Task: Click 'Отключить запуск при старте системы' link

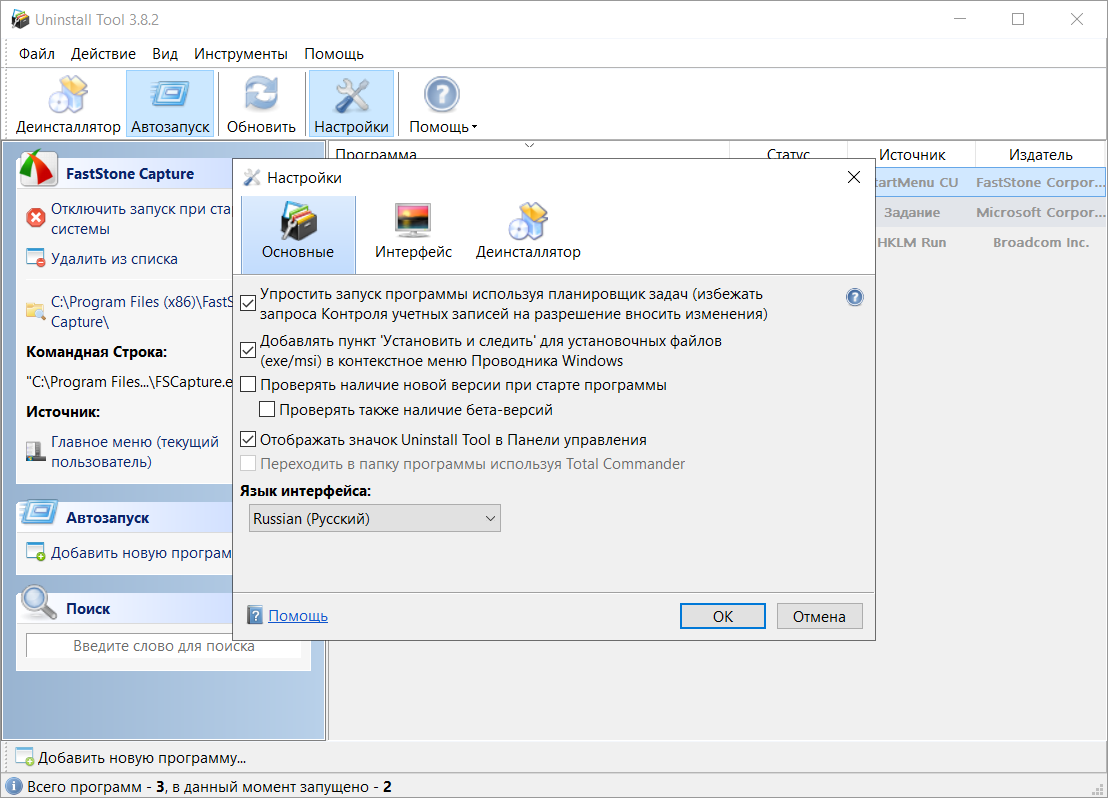Action: [x=141, y=218]
